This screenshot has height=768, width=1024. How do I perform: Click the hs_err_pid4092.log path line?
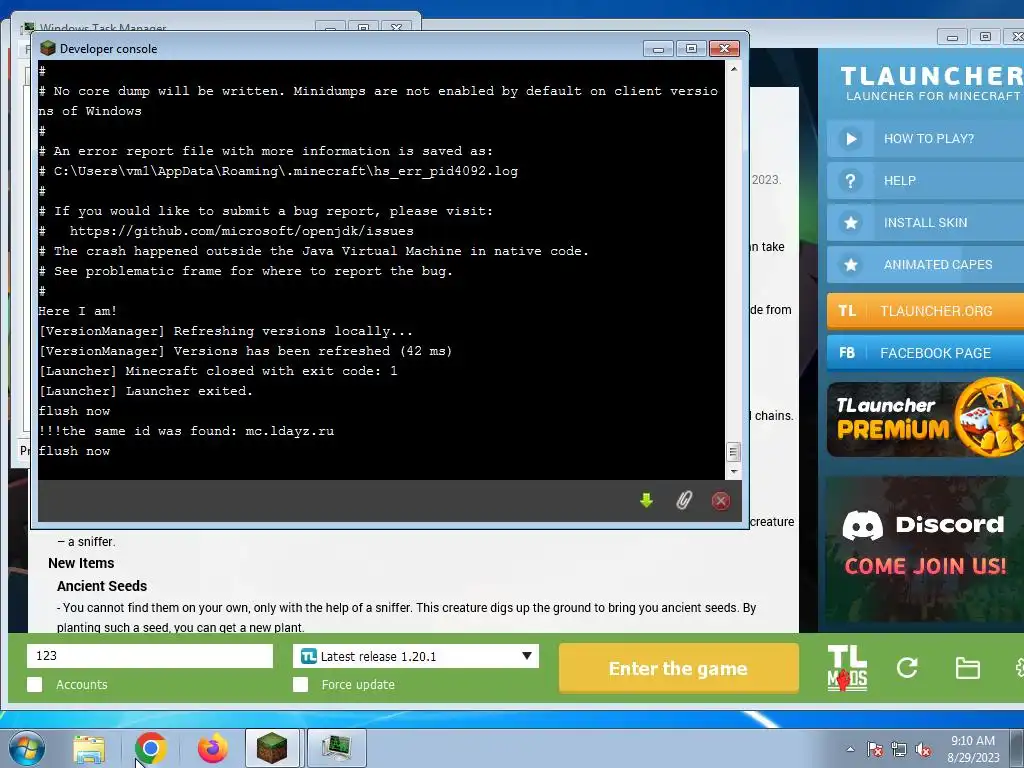pyautogui.click(x=278, y=171)
